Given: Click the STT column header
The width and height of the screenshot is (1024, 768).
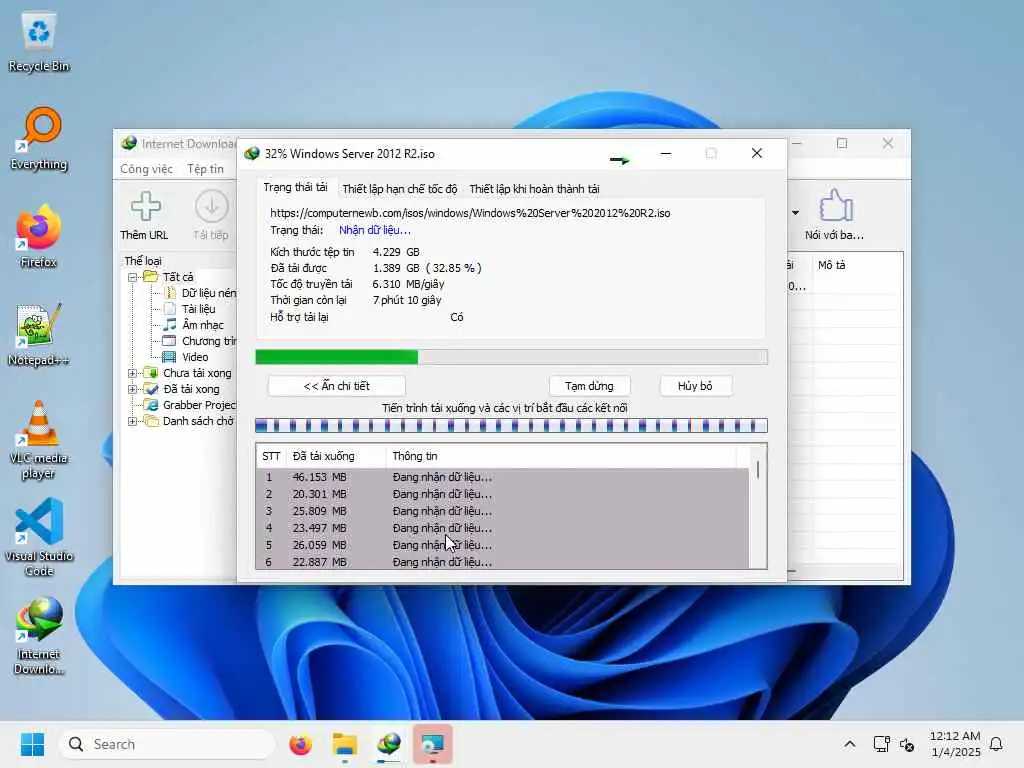Looking at the screenshot, I should pyautogui.click(x=271, y=456).
